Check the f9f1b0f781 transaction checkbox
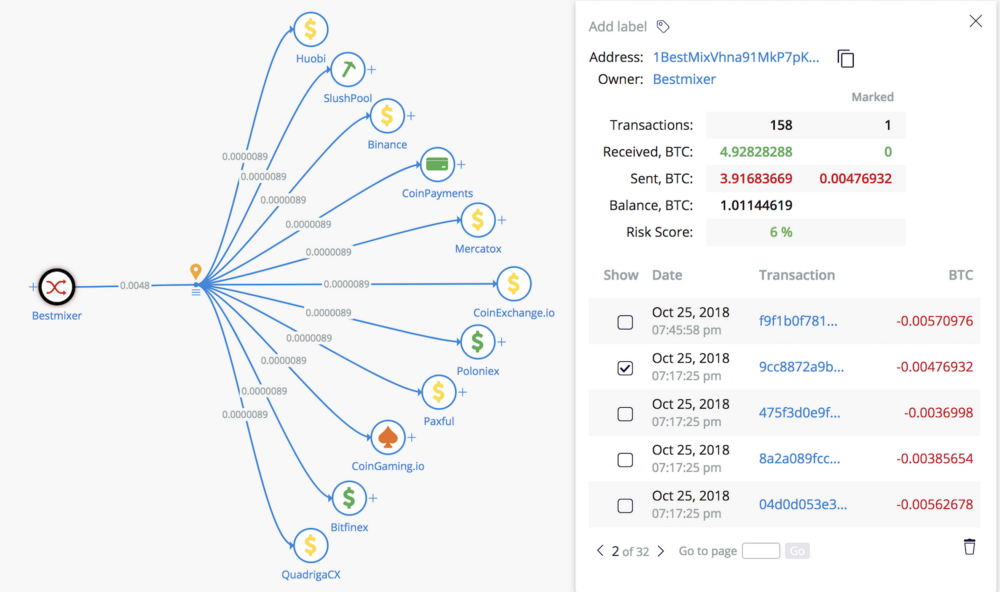The height and width of the screenshot is (592, 1000). 625,322
